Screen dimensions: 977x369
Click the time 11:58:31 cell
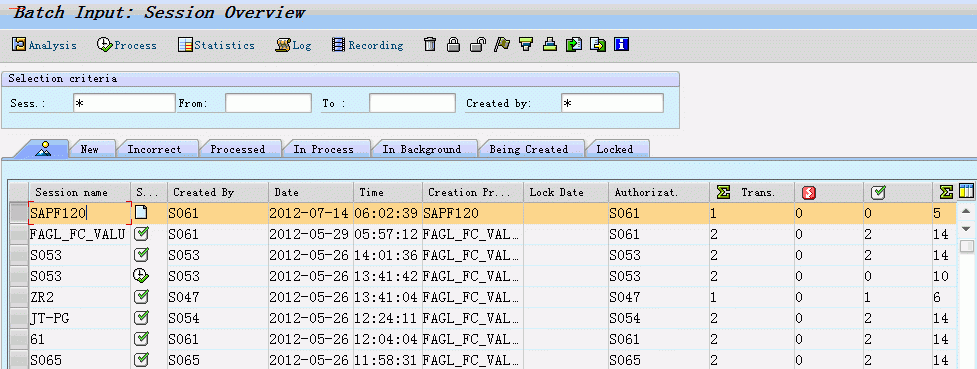[388, 360]
